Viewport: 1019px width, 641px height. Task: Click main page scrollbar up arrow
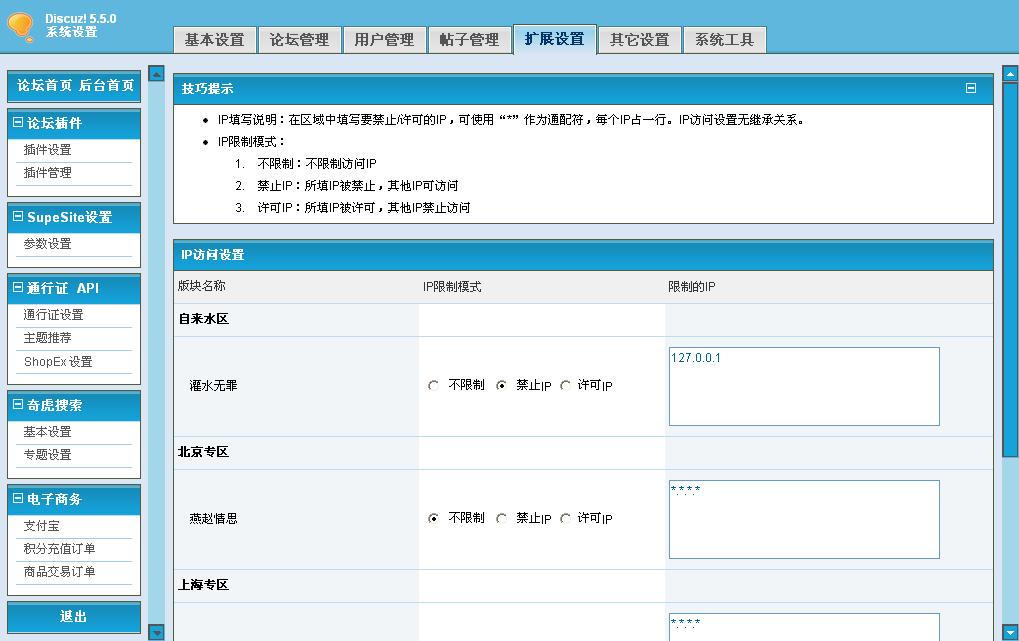(x=1010, y=73)
